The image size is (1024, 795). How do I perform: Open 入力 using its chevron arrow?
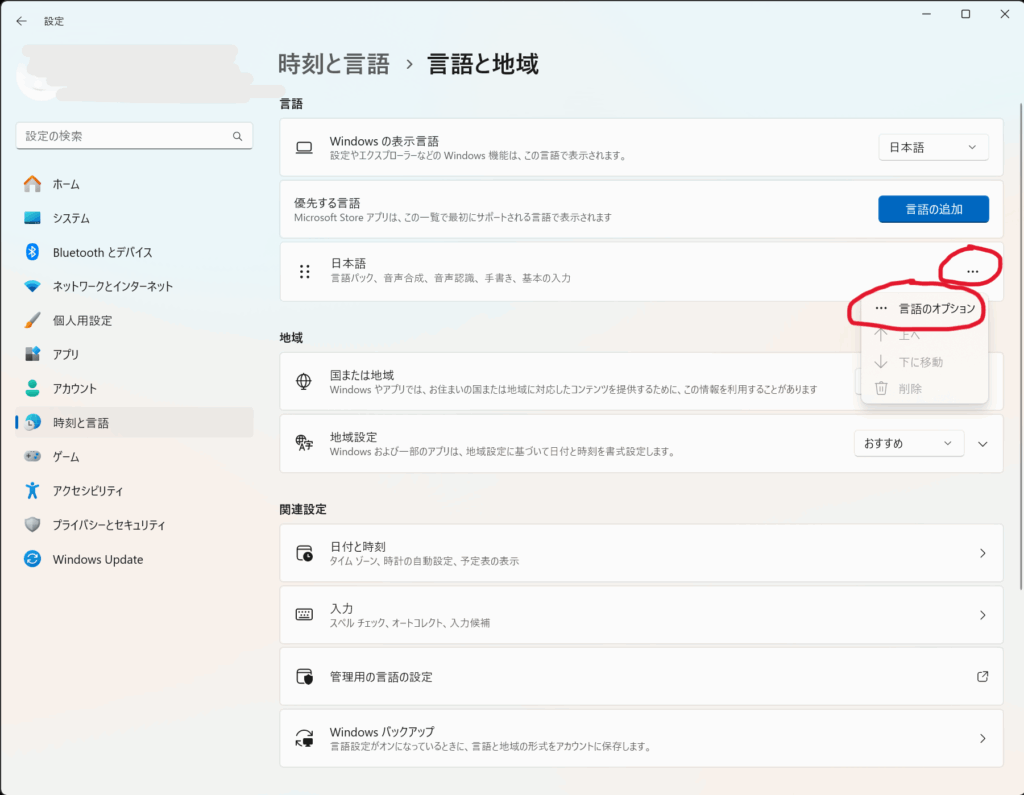[x=982, y=615]
